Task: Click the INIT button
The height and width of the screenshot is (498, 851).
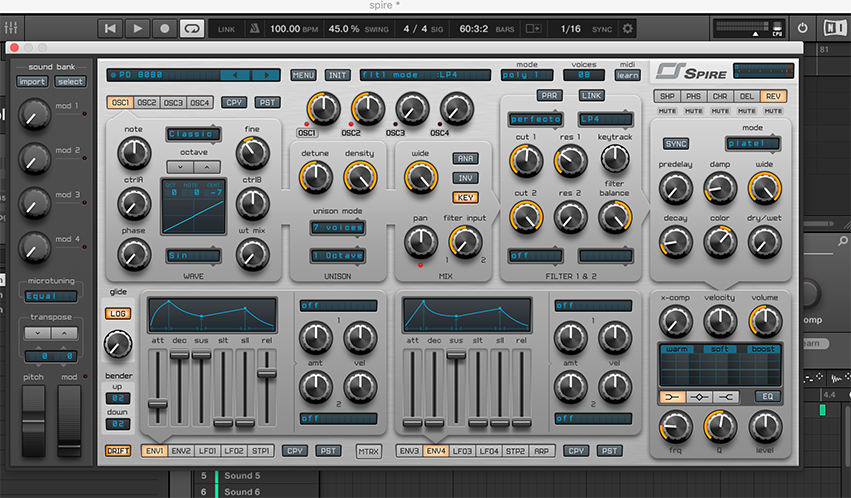Action: point(337,75)
